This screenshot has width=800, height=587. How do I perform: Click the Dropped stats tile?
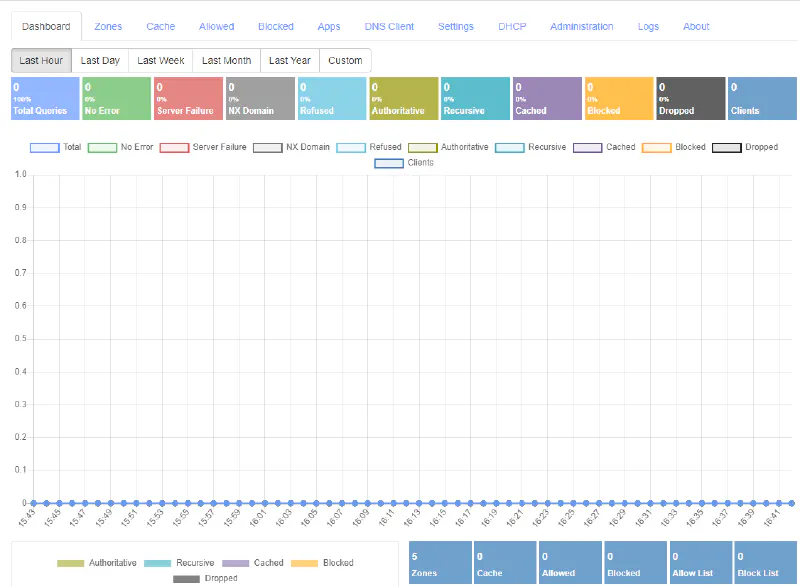point(691,98)
